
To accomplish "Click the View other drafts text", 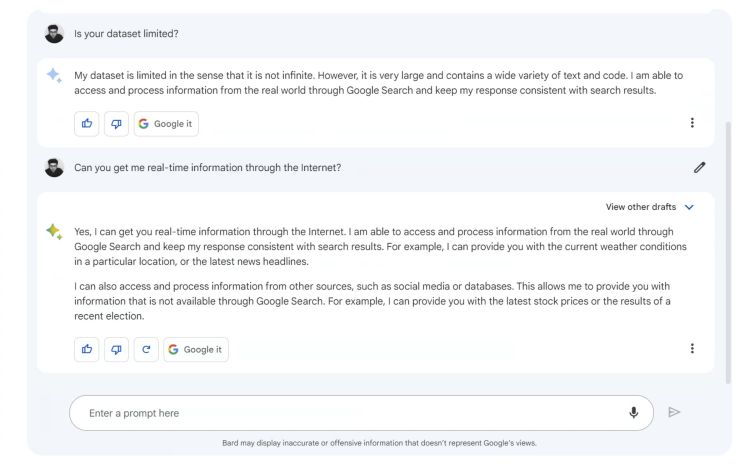I will 640,207.
